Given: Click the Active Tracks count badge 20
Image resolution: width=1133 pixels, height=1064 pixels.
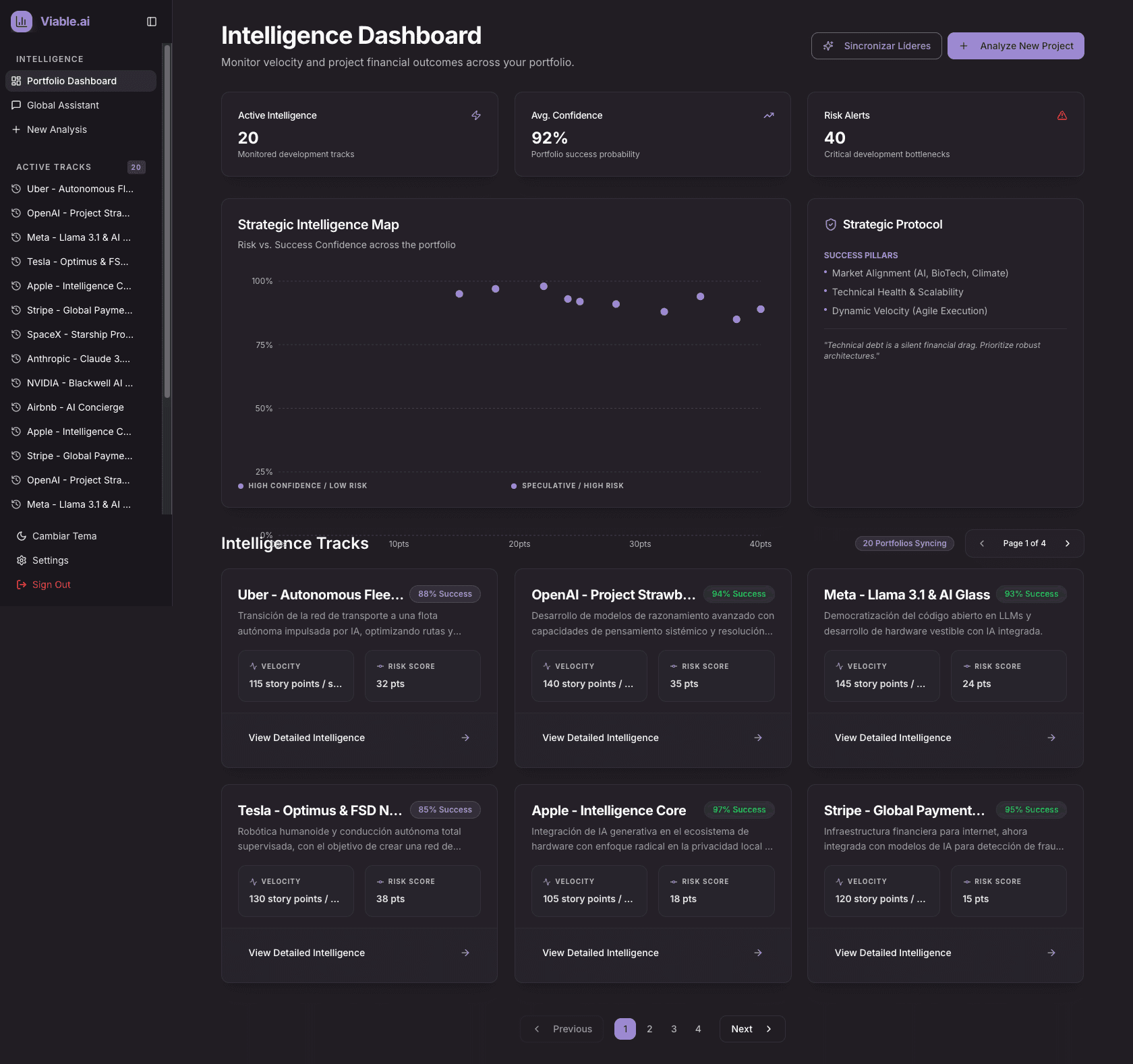Looking at the screenshot, I should 136,167.
